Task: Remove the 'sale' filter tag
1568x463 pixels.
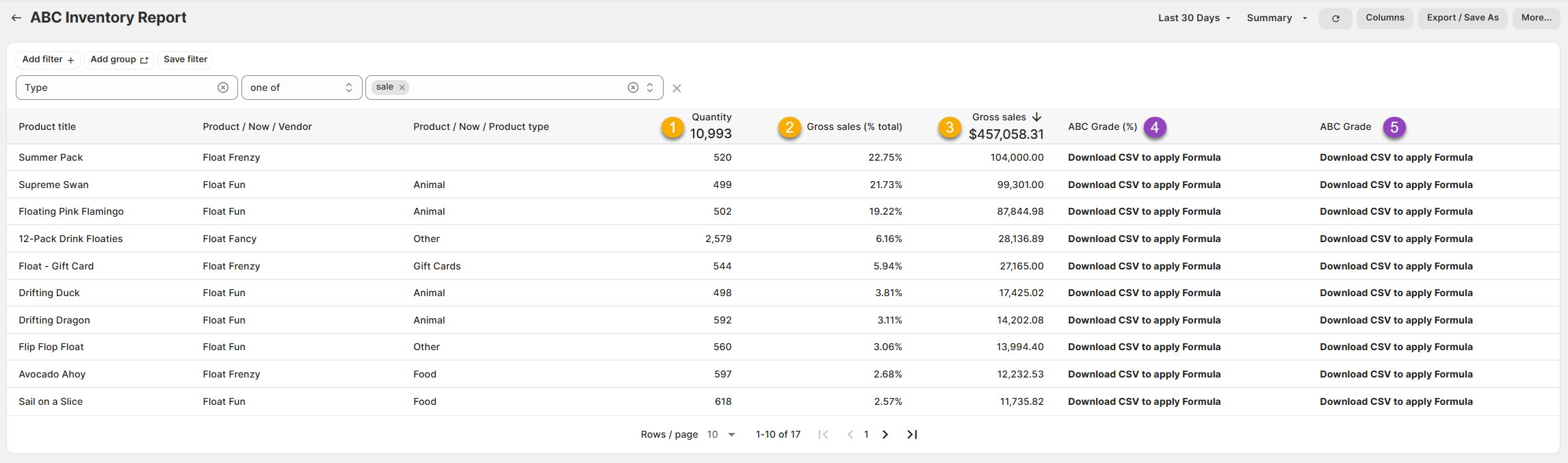Action: coord(402,88)
